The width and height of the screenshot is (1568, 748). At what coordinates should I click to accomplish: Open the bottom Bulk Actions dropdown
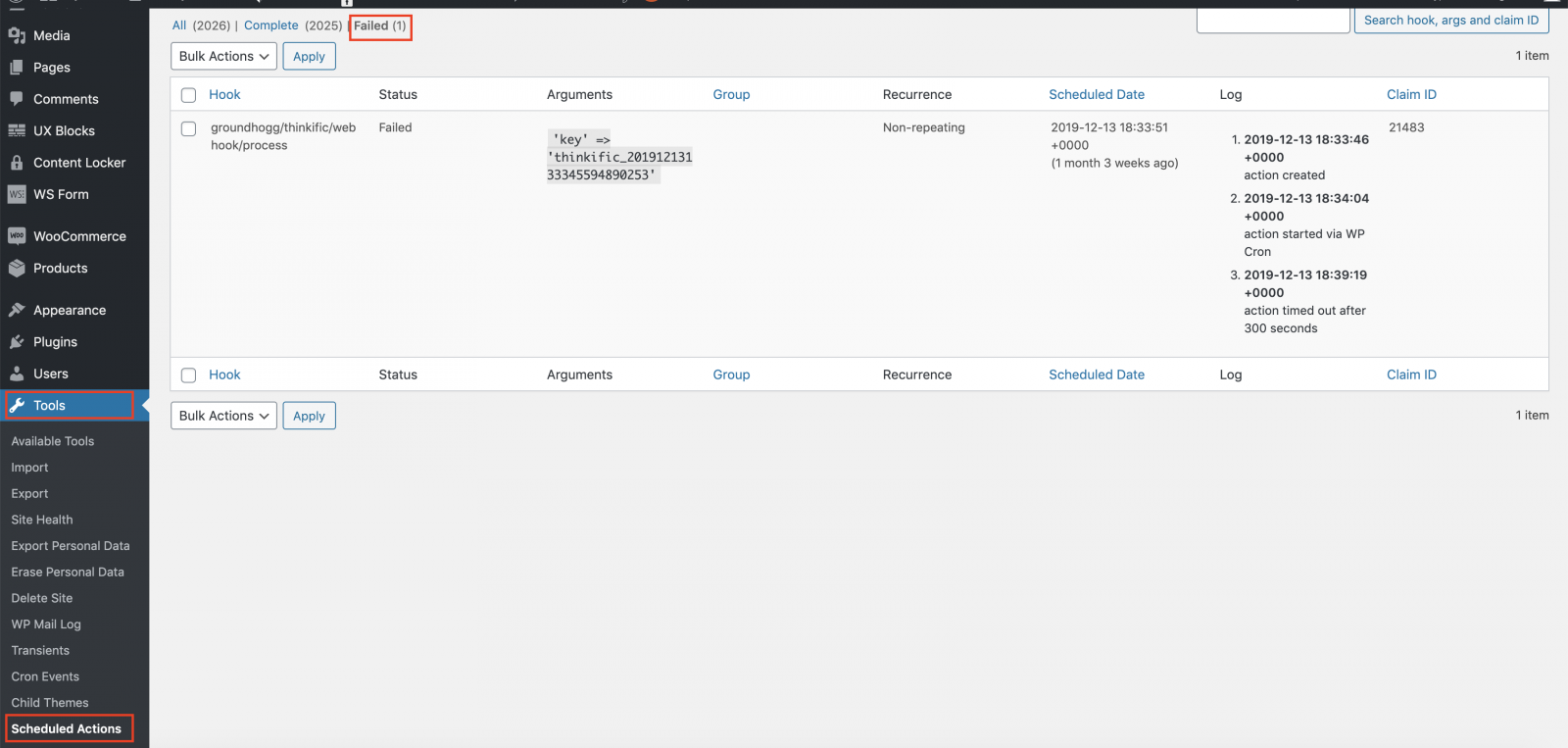(x=223, y=416)
